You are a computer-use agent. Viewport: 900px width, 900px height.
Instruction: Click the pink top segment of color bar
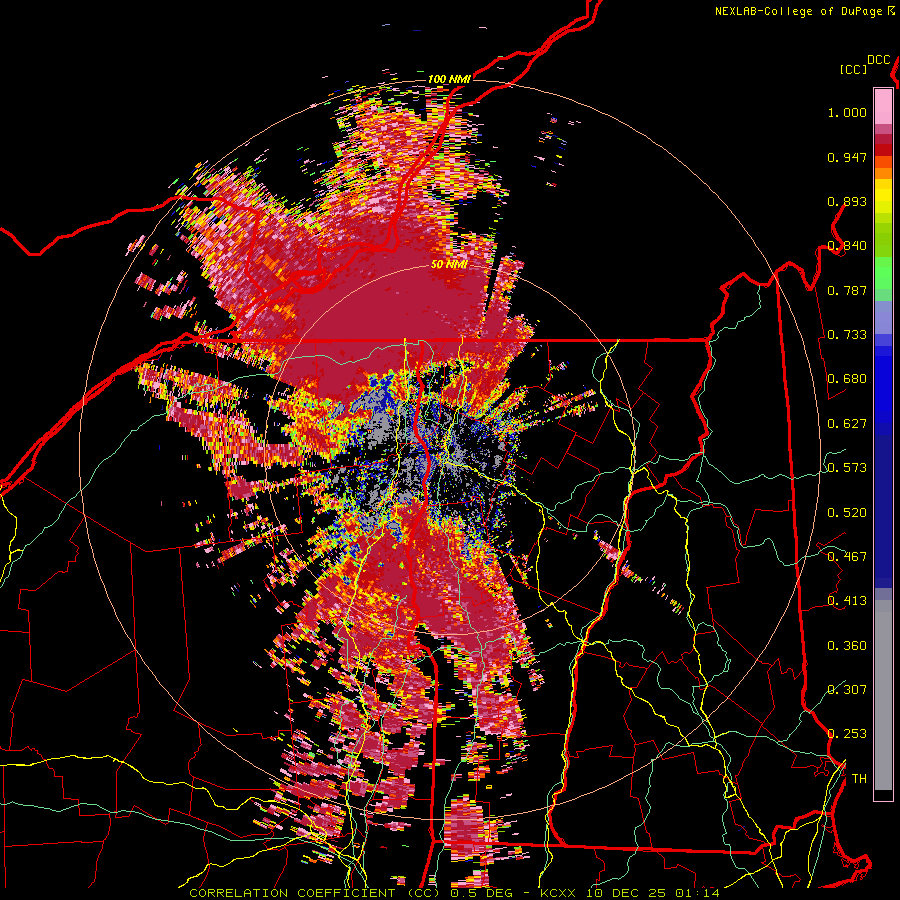(x=883, y=106)
